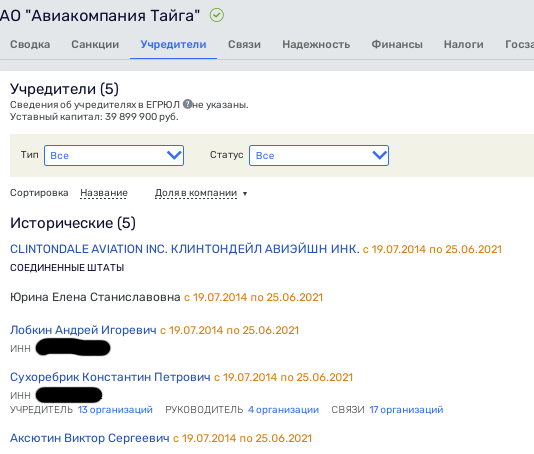
Task: Click the Учредители (5) heading
Action: (x=64, y=89)
